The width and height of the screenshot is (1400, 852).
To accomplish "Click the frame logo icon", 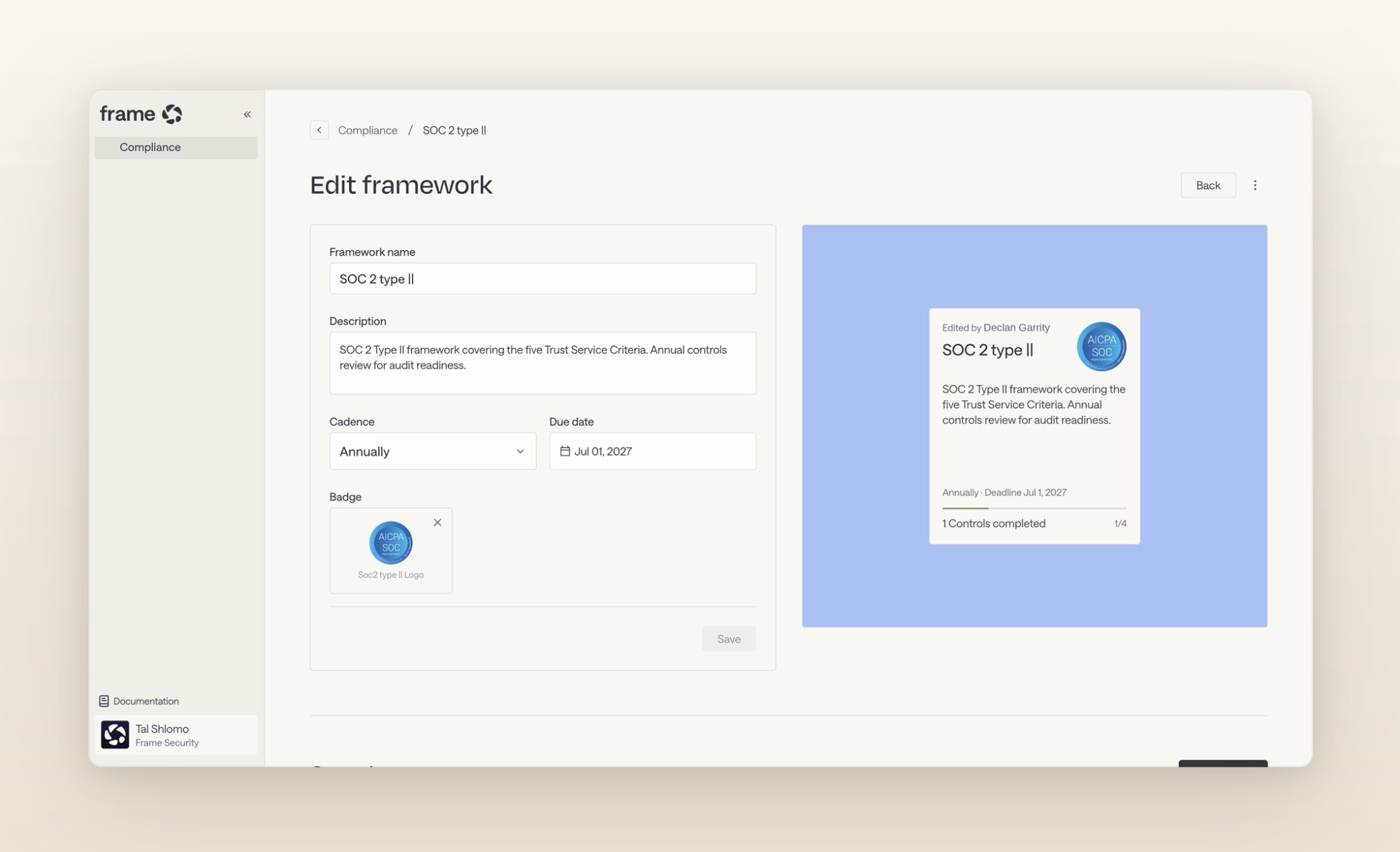I will (x=172, y=114).
